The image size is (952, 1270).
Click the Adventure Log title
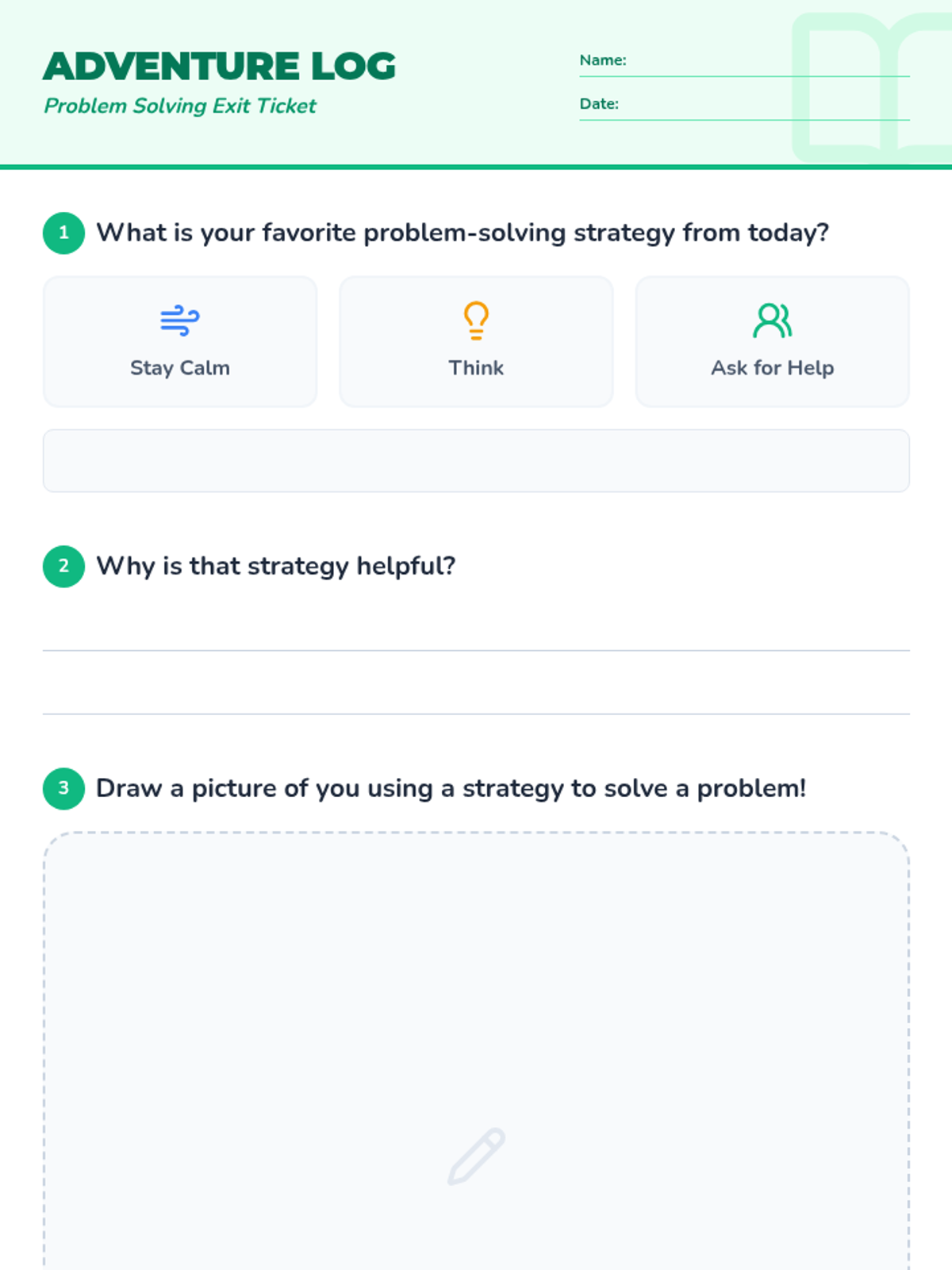pos(220,67)
